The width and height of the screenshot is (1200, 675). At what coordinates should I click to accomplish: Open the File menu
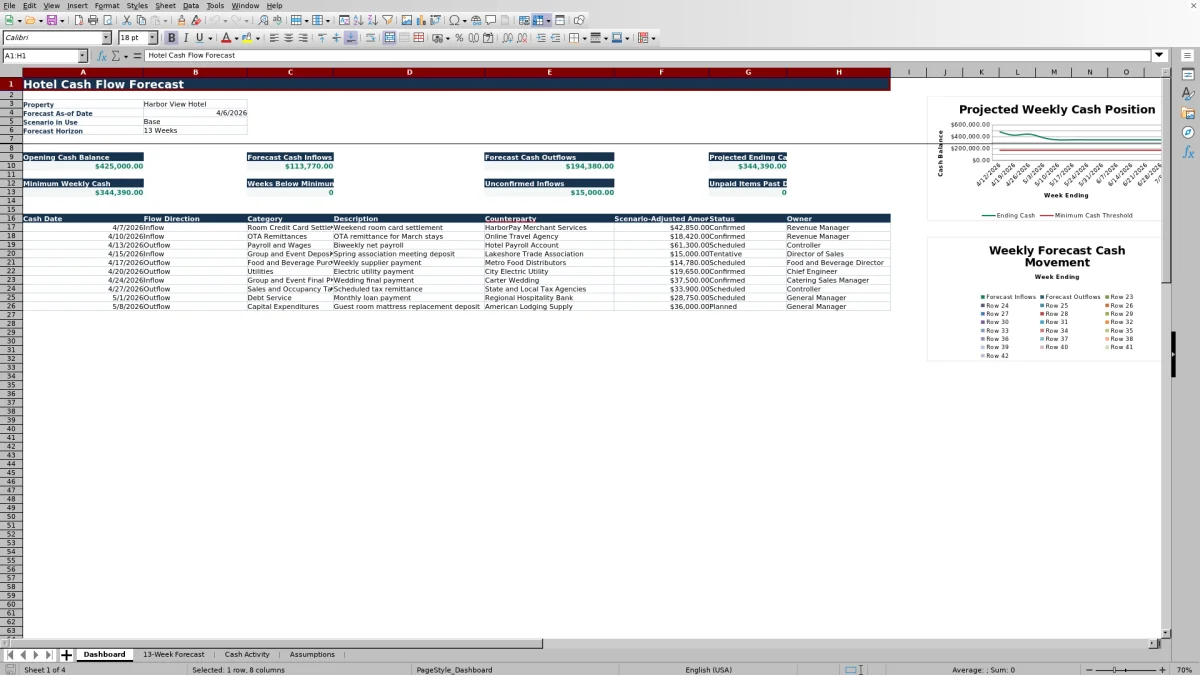coord(9,5)
